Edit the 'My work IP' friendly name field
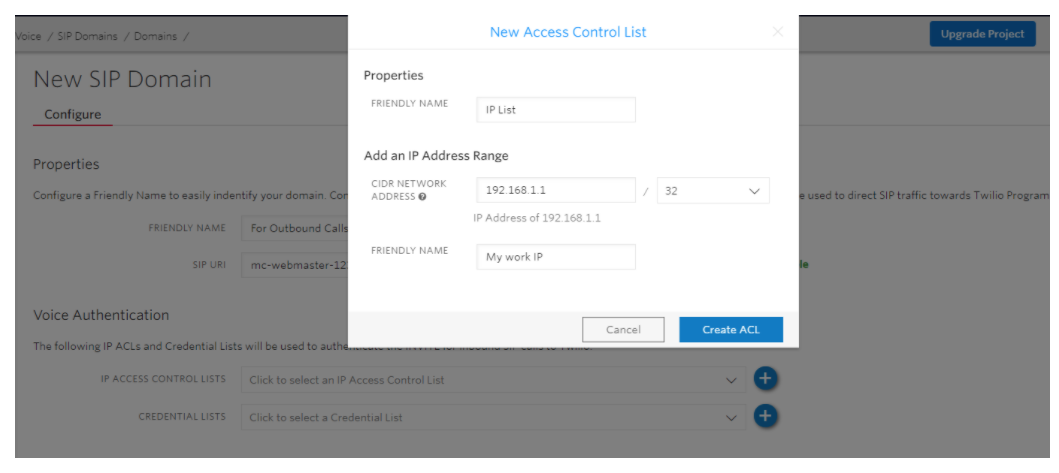 [556, 257]
